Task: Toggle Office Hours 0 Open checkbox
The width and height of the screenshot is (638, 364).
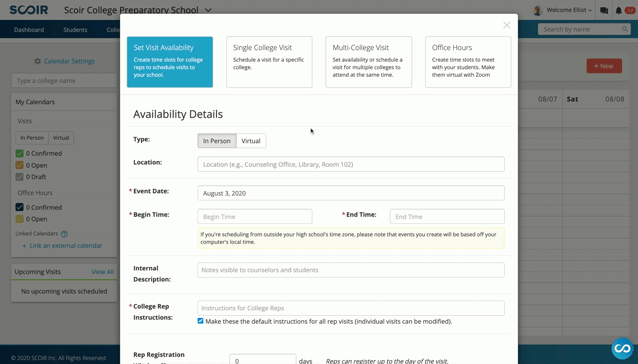Action: point(19,219)
